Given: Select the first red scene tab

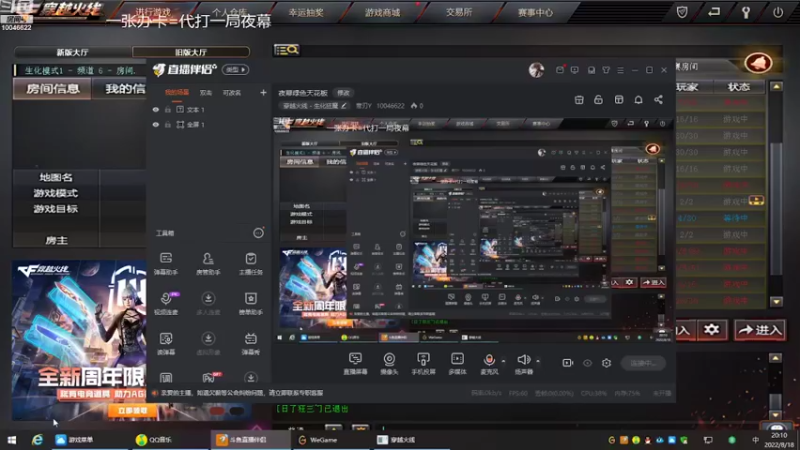Looking at the screenshot, I should [177, 93].
